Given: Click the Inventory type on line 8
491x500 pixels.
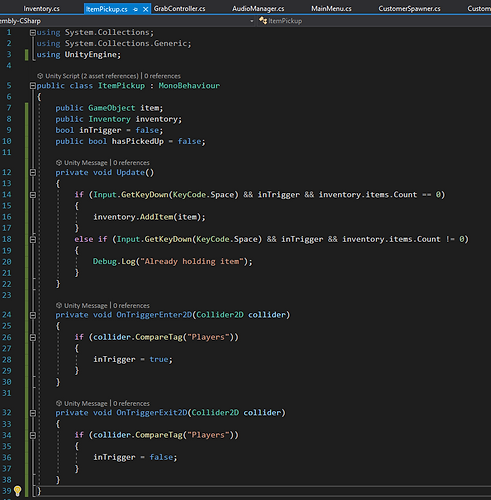Looking at the screenshot, I should (109, 119).
